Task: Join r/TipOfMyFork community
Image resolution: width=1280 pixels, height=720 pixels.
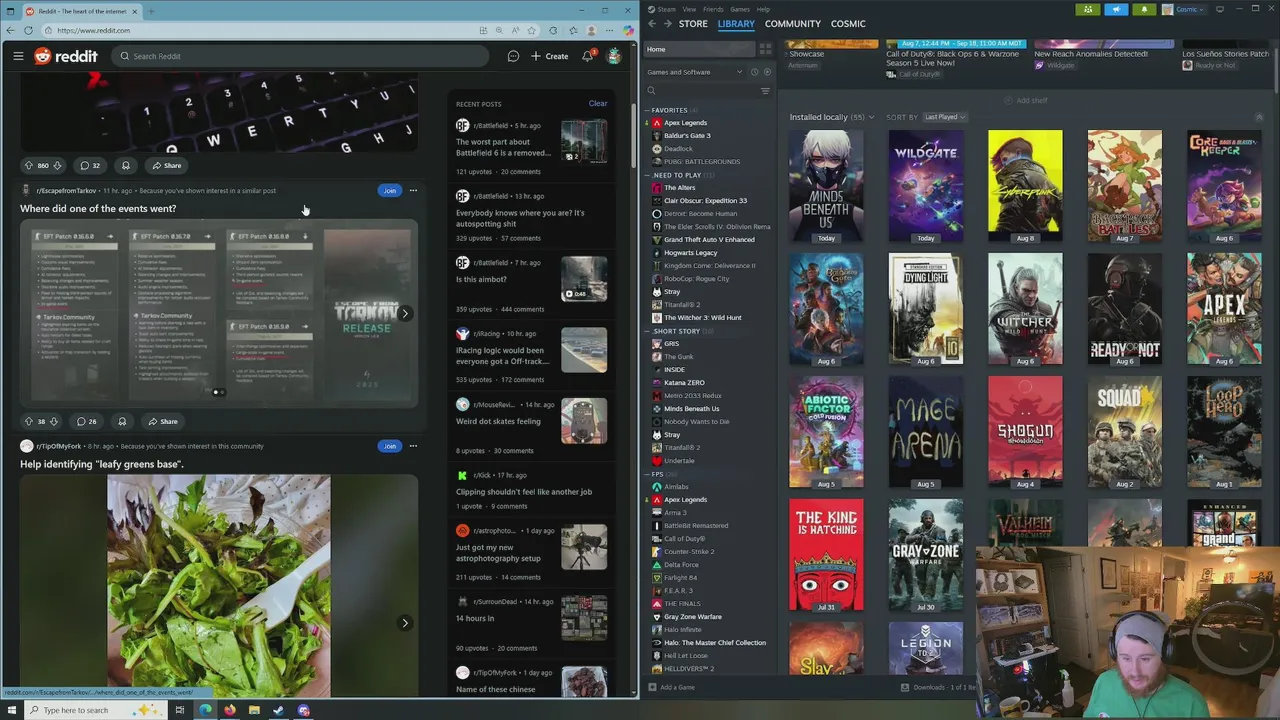Action: pyautogui.click(x=389, y=446)
